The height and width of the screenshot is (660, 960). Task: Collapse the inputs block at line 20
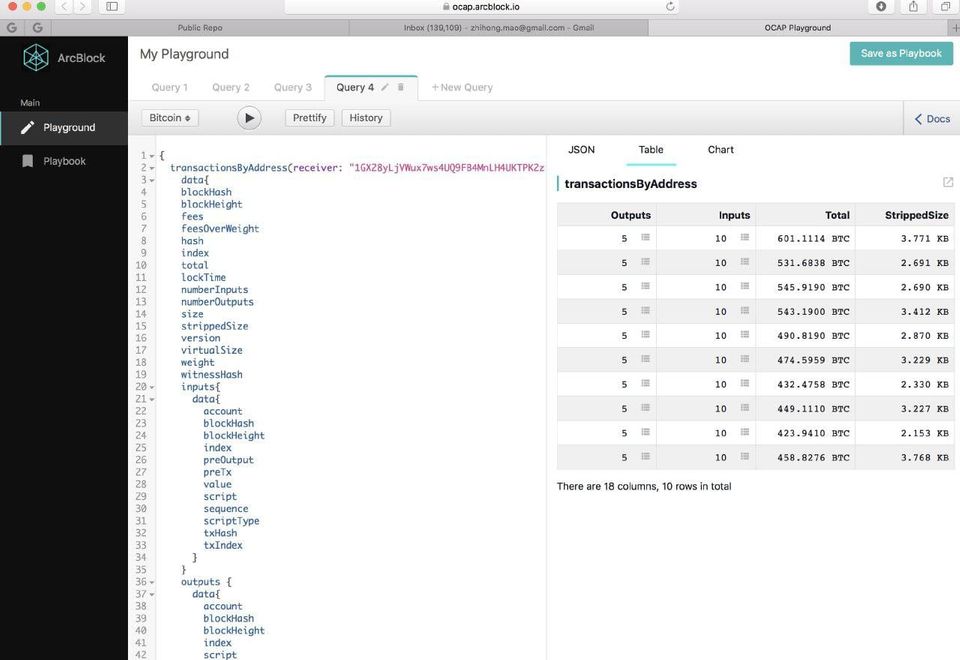(x=152, y=387)
